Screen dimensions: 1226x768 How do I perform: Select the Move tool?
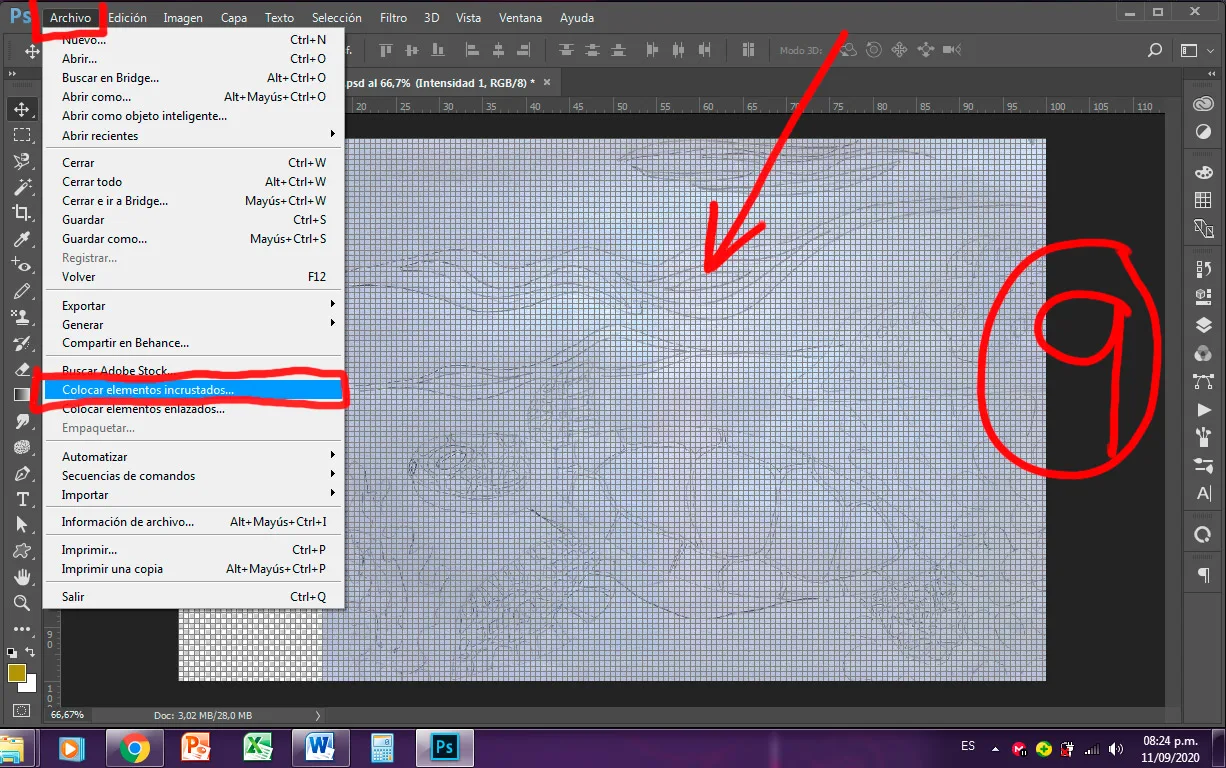tap(22, 109)
